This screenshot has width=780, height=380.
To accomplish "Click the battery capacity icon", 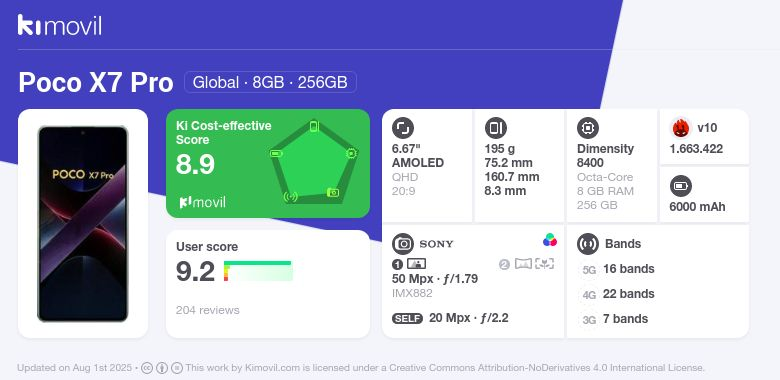I will (681, 187).
